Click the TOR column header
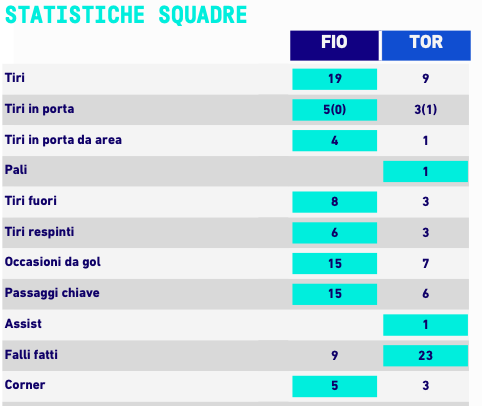 point(426,46)
